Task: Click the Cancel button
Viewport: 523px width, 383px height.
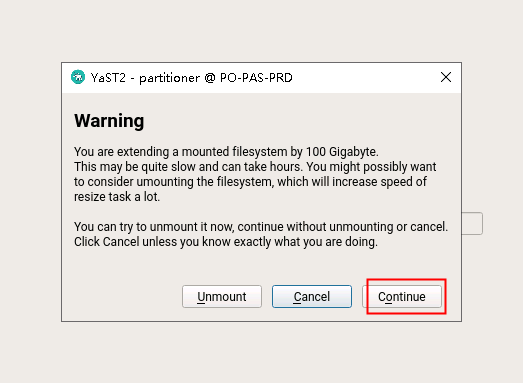Action: click(x=312, y=296)
